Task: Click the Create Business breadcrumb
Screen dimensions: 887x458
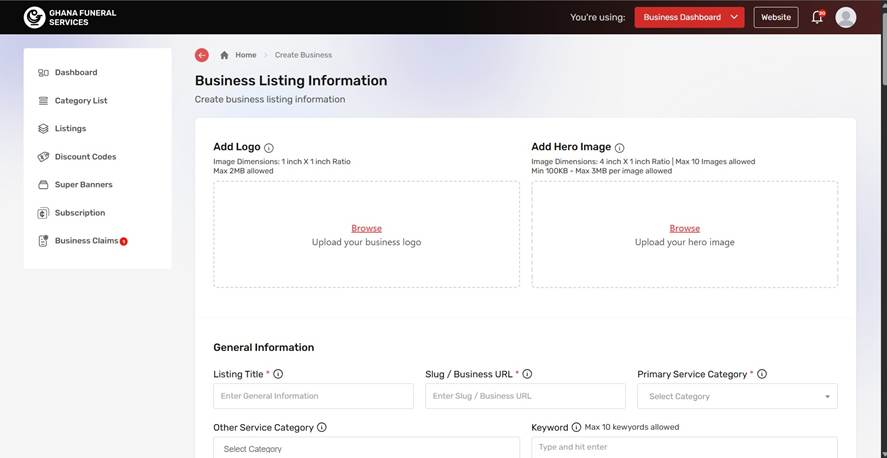Action: tap(303, 55)
